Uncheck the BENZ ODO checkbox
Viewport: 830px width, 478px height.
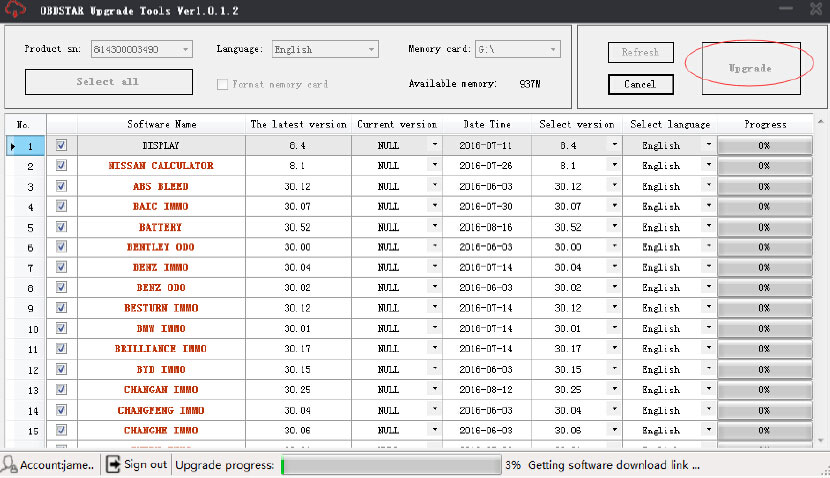coord(61,287)
